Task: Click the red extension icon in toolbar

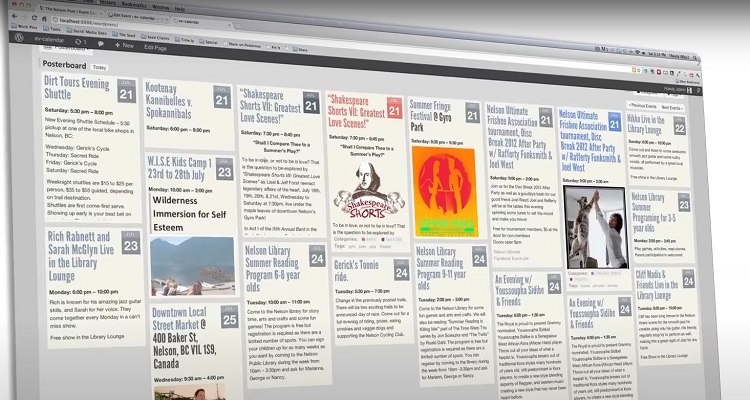Action: point(659,72)
